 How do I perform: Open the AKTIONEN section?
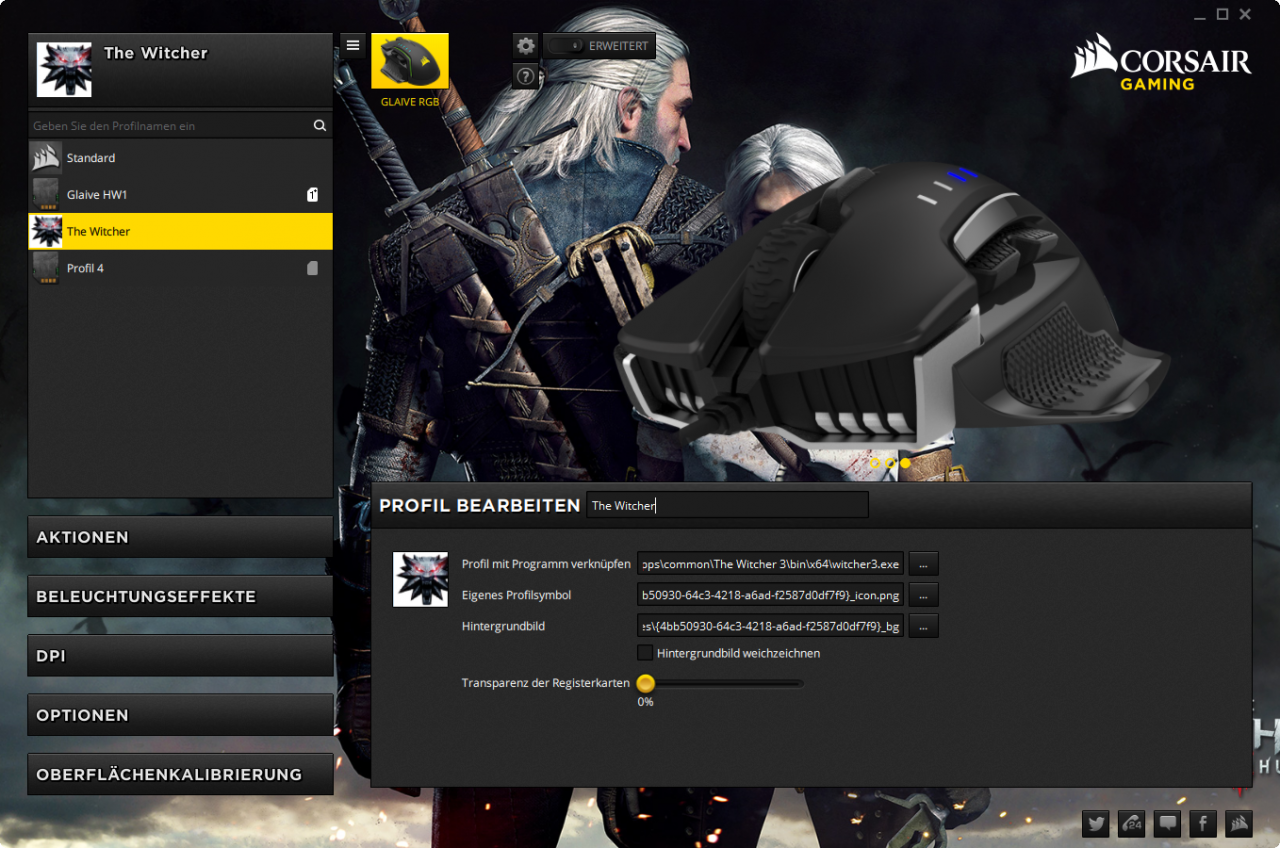tap(180, 537)
